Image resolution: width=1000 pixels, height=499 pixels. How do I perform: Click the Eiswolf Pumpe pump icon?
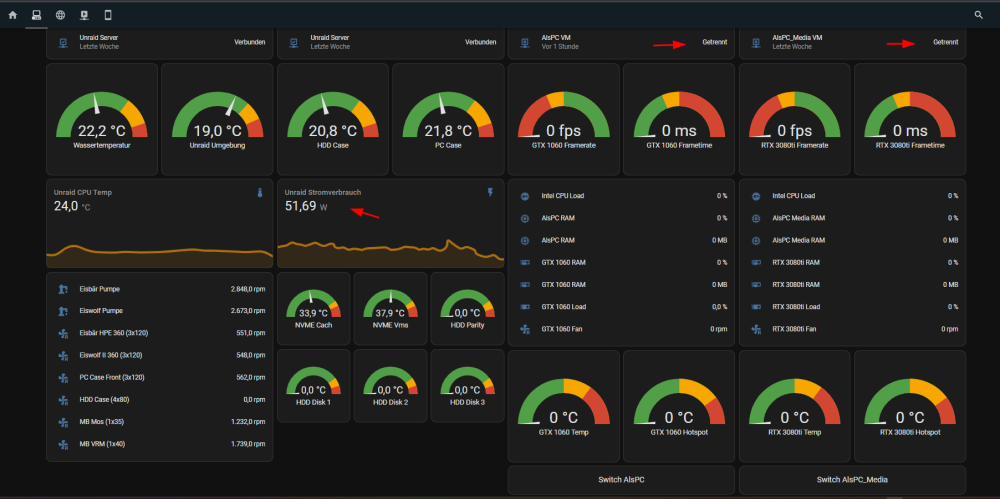pos(62,311)
